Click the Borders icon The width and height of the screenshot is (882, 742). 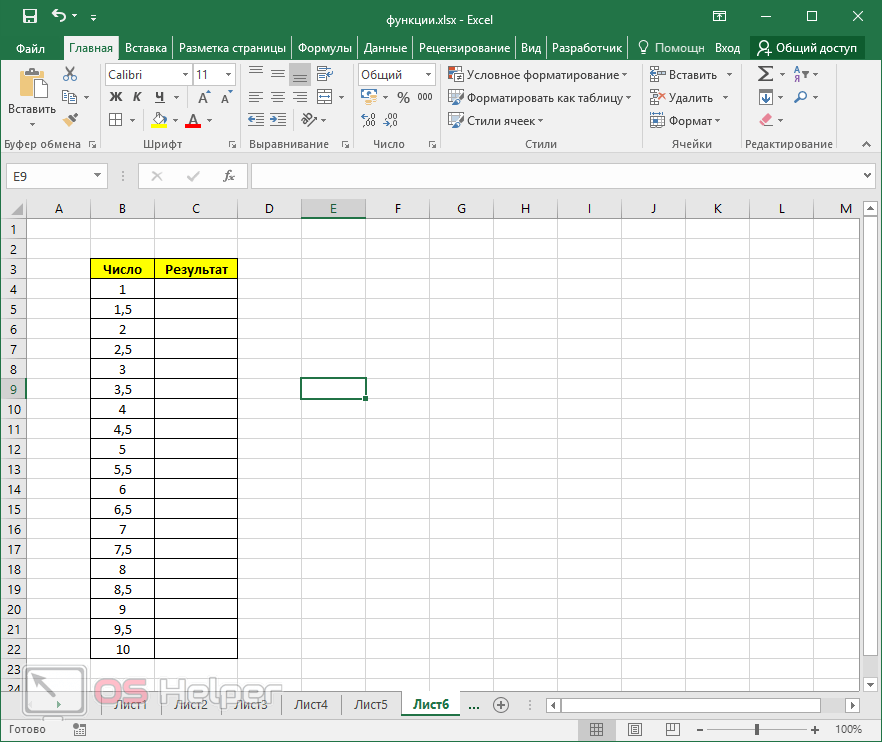pos(115,119)
